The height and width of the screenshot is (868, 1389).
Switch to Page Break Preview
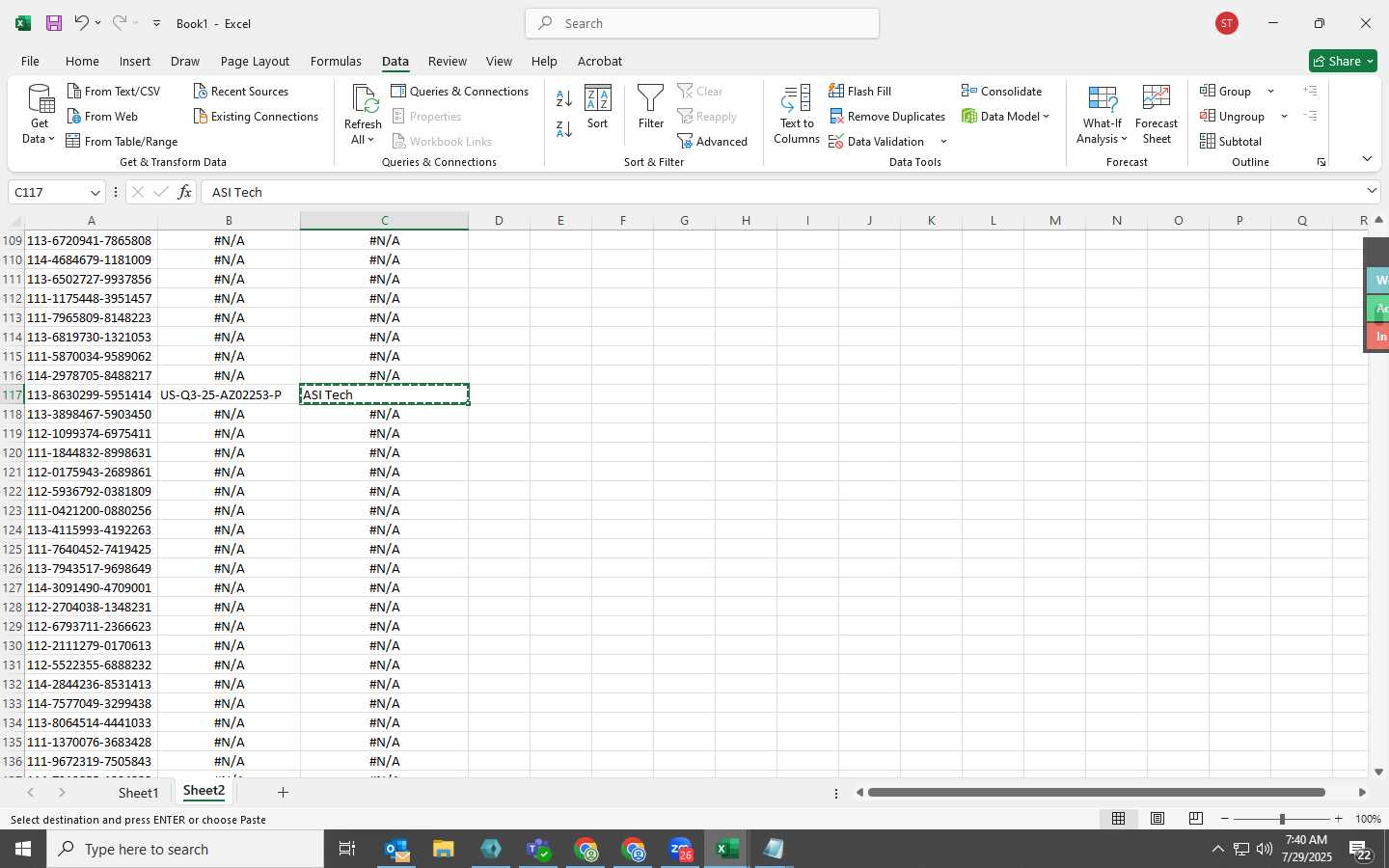click(x=1196, y=819)
